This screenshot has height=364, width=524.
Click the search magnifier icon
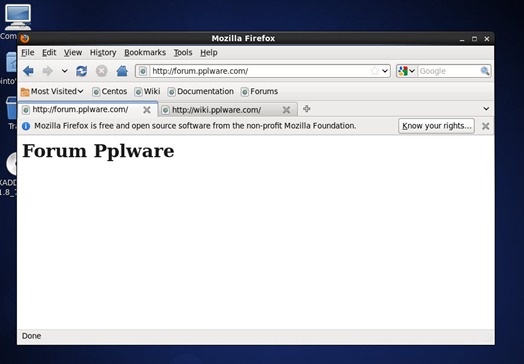coord(485,71)
